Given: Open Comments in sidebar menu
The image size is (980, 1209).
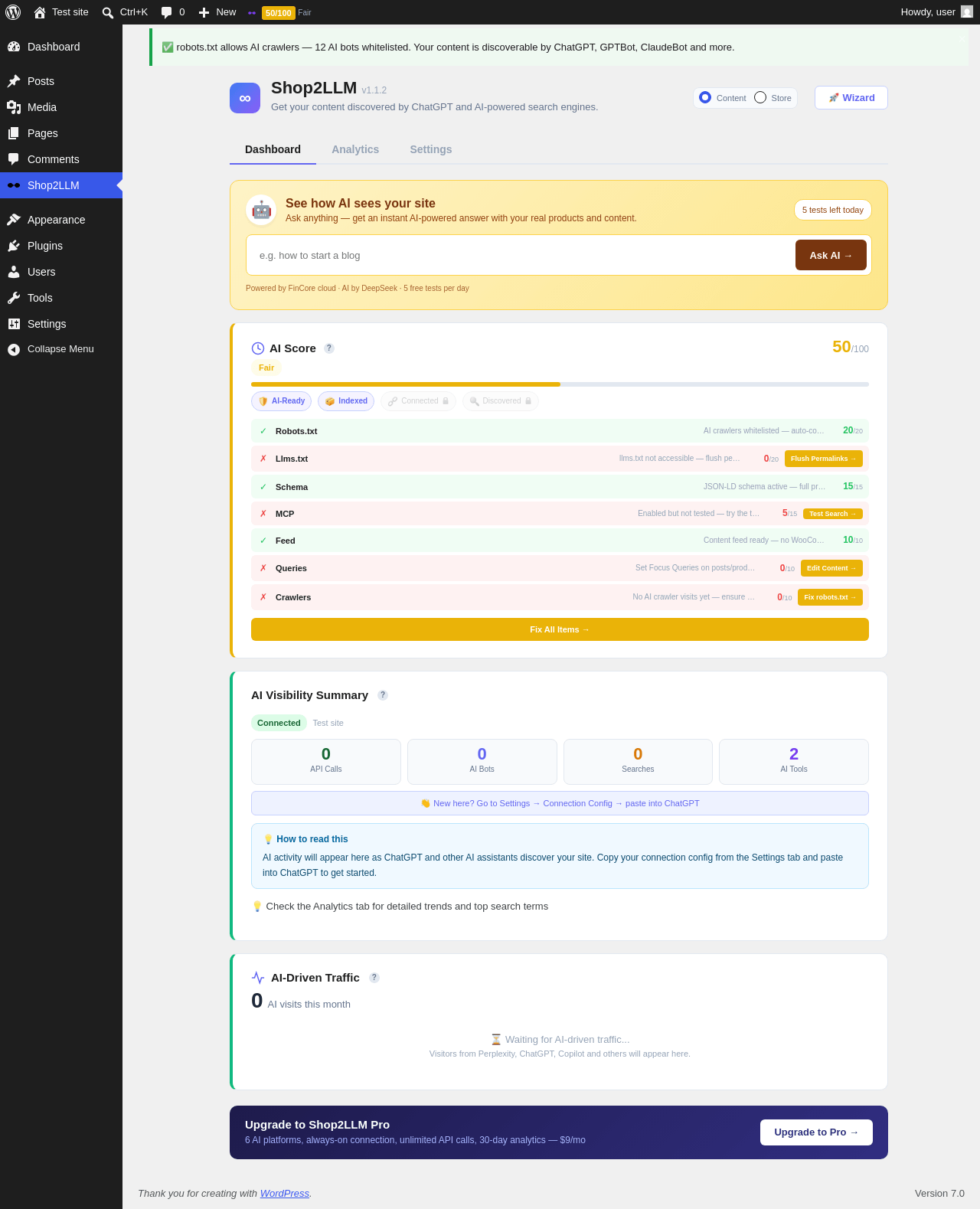Looking at the screenshot, I should (61, 159).
